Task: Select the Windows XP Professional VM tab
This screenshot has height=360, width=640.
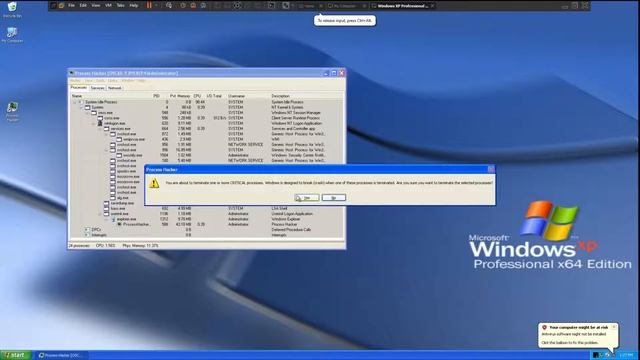Action: coord(402,6)
